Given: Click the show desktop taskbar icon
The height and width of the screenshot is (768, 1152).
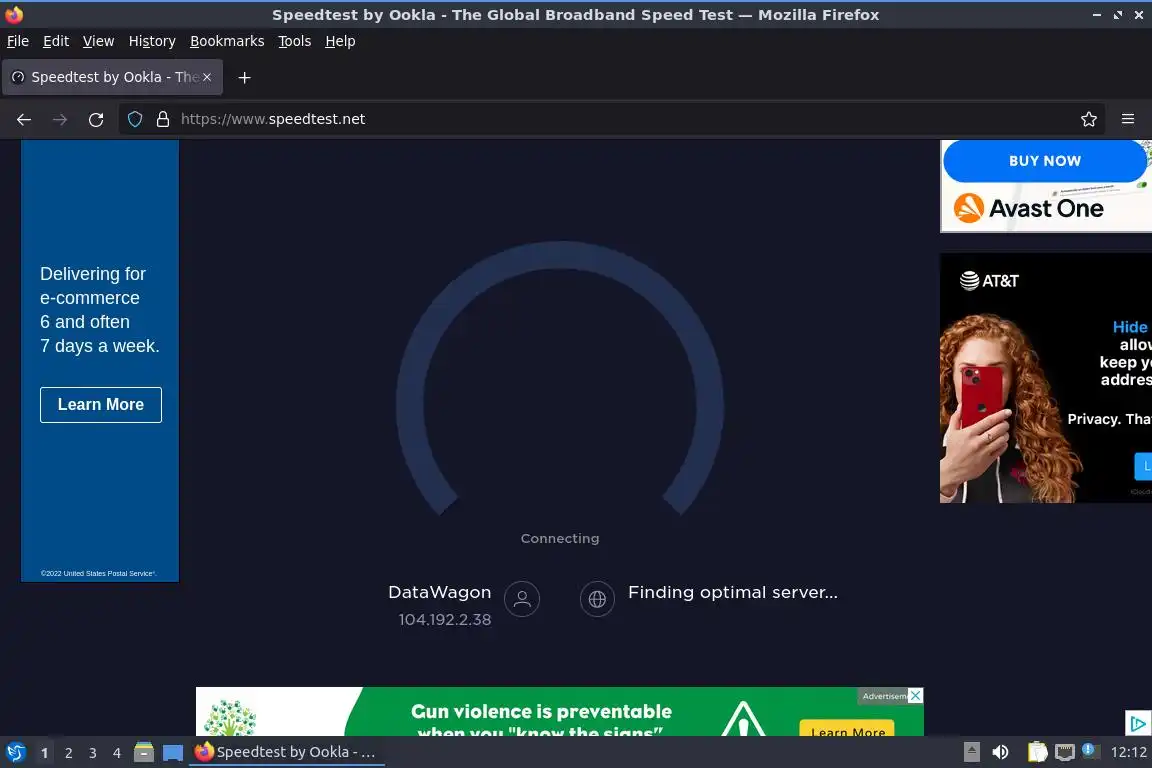Looking at the screenshot, I should pos(173,753).
